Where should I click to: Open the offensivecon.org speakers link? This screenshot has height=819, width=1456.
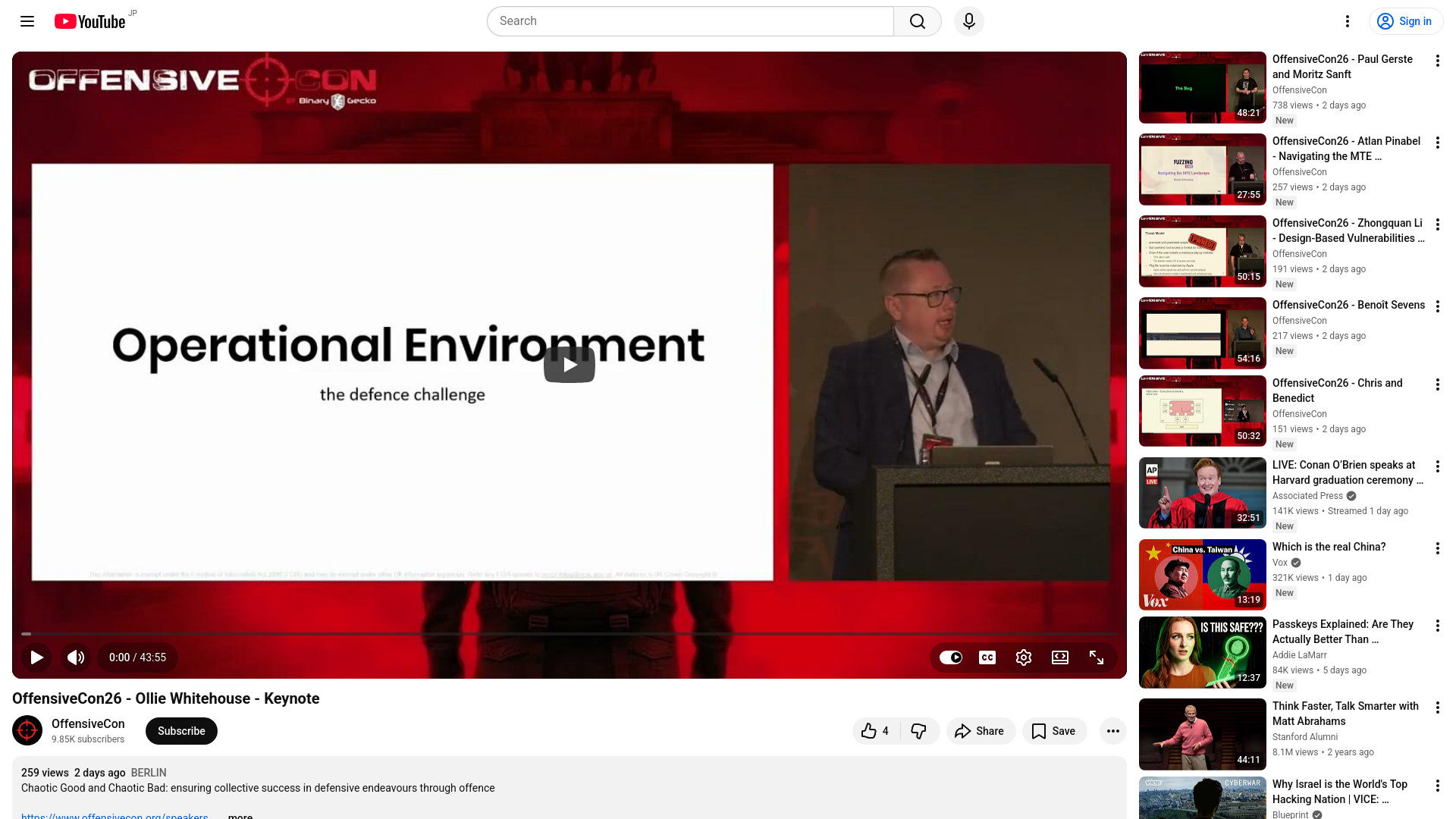tap(115, 816)
